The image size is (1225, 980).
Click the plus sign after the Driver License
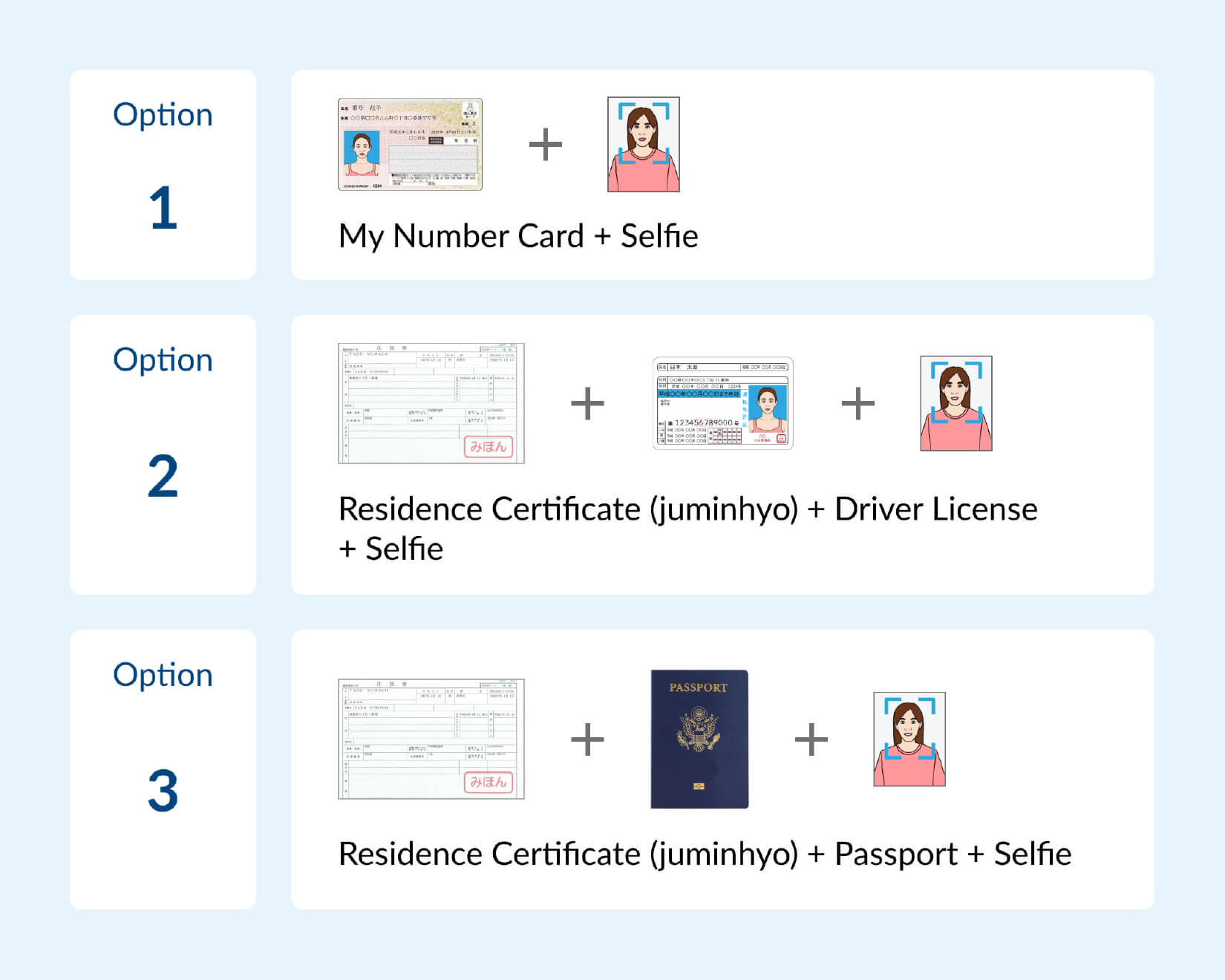[857, 404]
